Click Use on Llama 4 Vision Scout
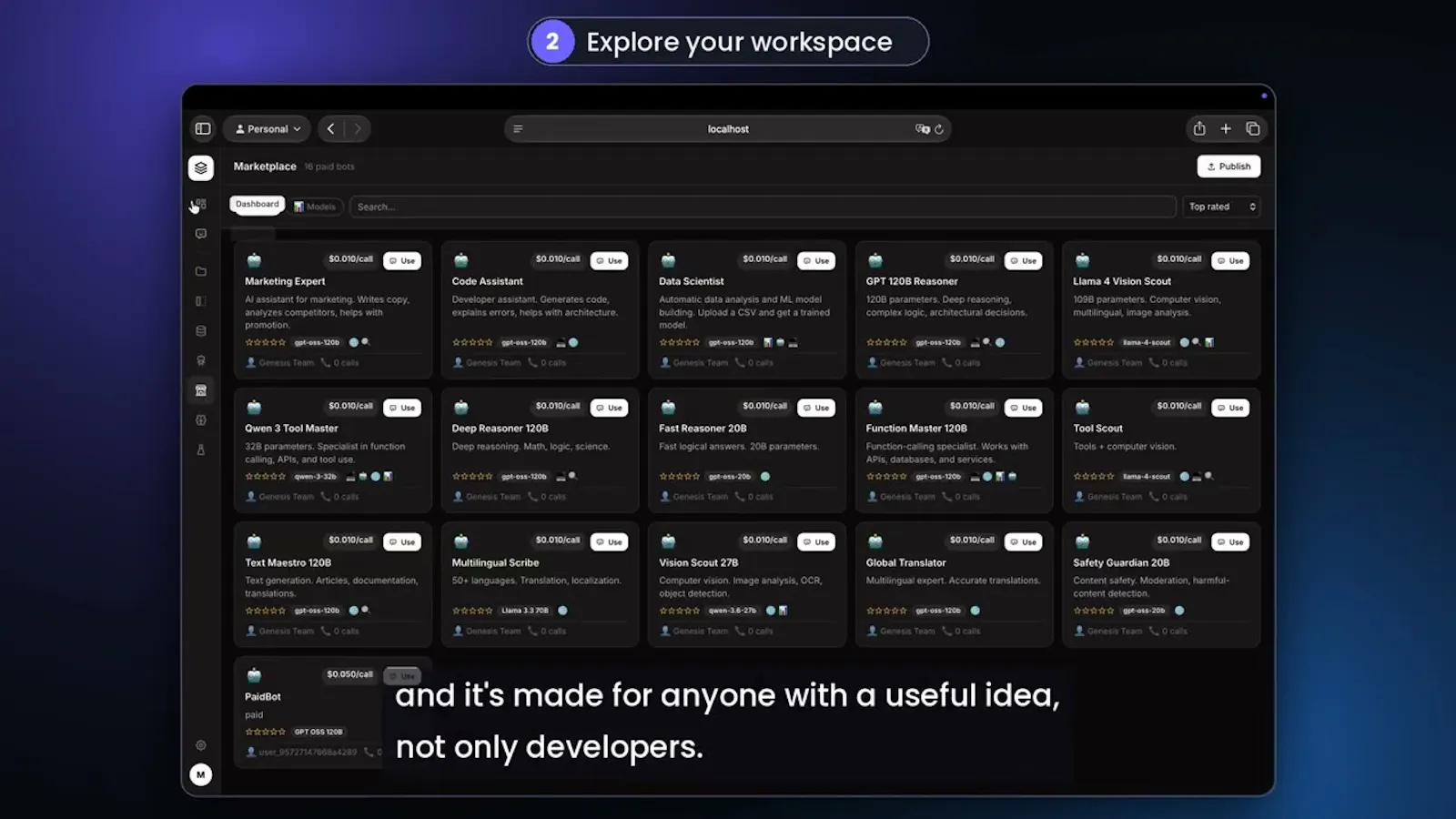The height and width of the screenshot is (819, 1456). click(1230, 260)
